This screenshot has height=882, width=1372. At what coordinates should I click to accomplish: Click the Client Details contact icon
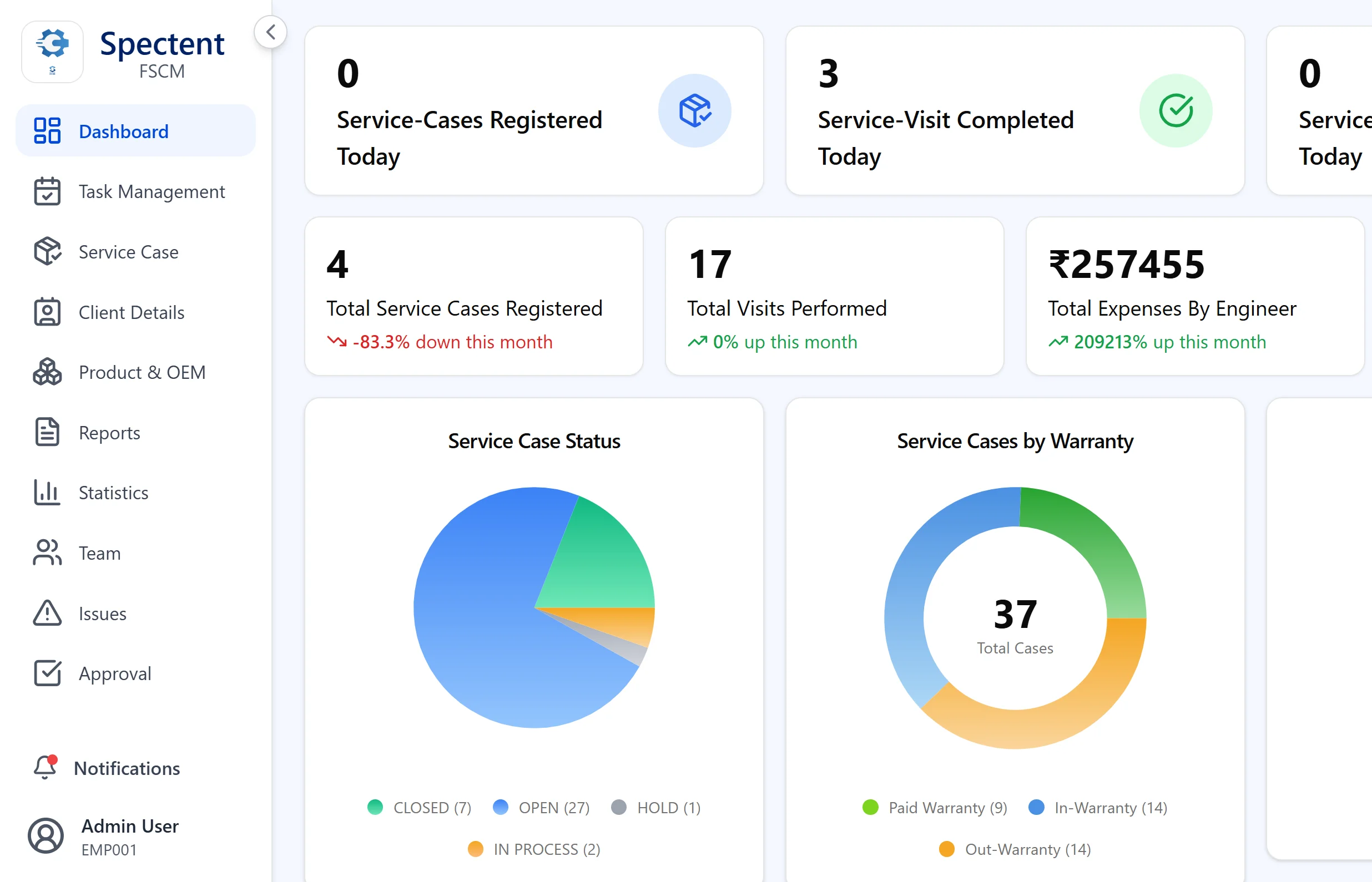47,312
